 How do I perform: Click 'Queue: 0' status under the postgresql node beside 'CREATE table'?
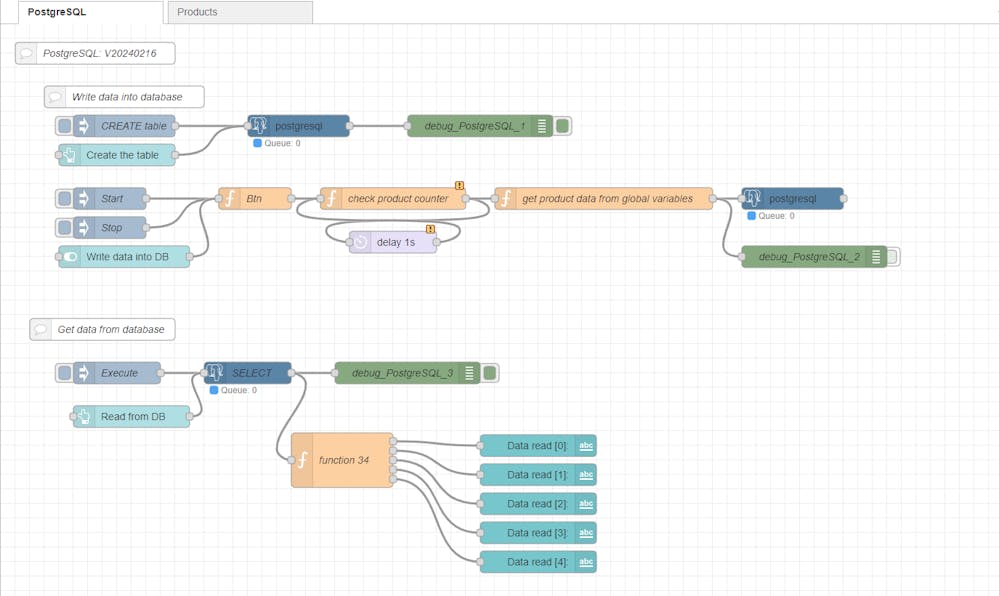[x=277, y=143]
